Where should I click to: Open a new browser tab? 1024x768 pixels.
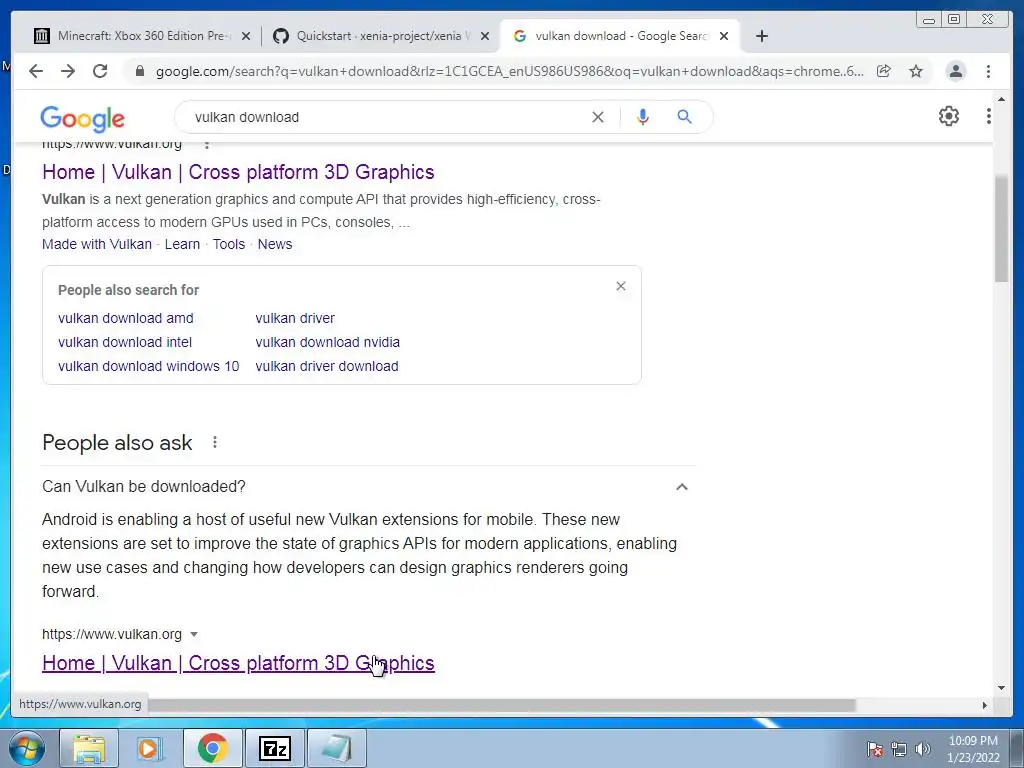[761, 36]
